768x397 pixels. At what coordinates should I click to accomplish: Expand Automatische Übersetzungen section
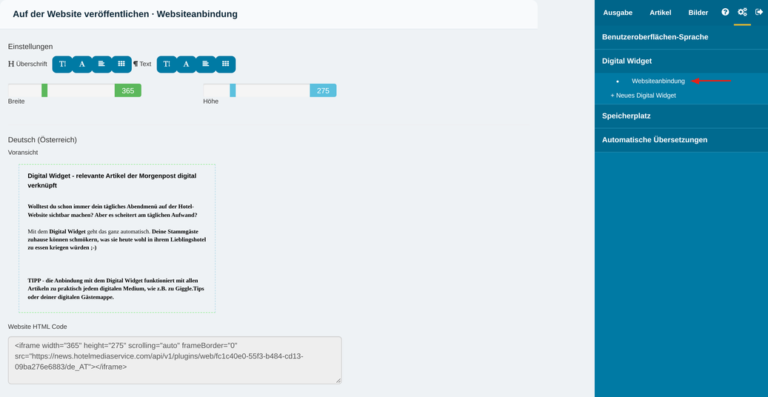click(x=681, y=140)
